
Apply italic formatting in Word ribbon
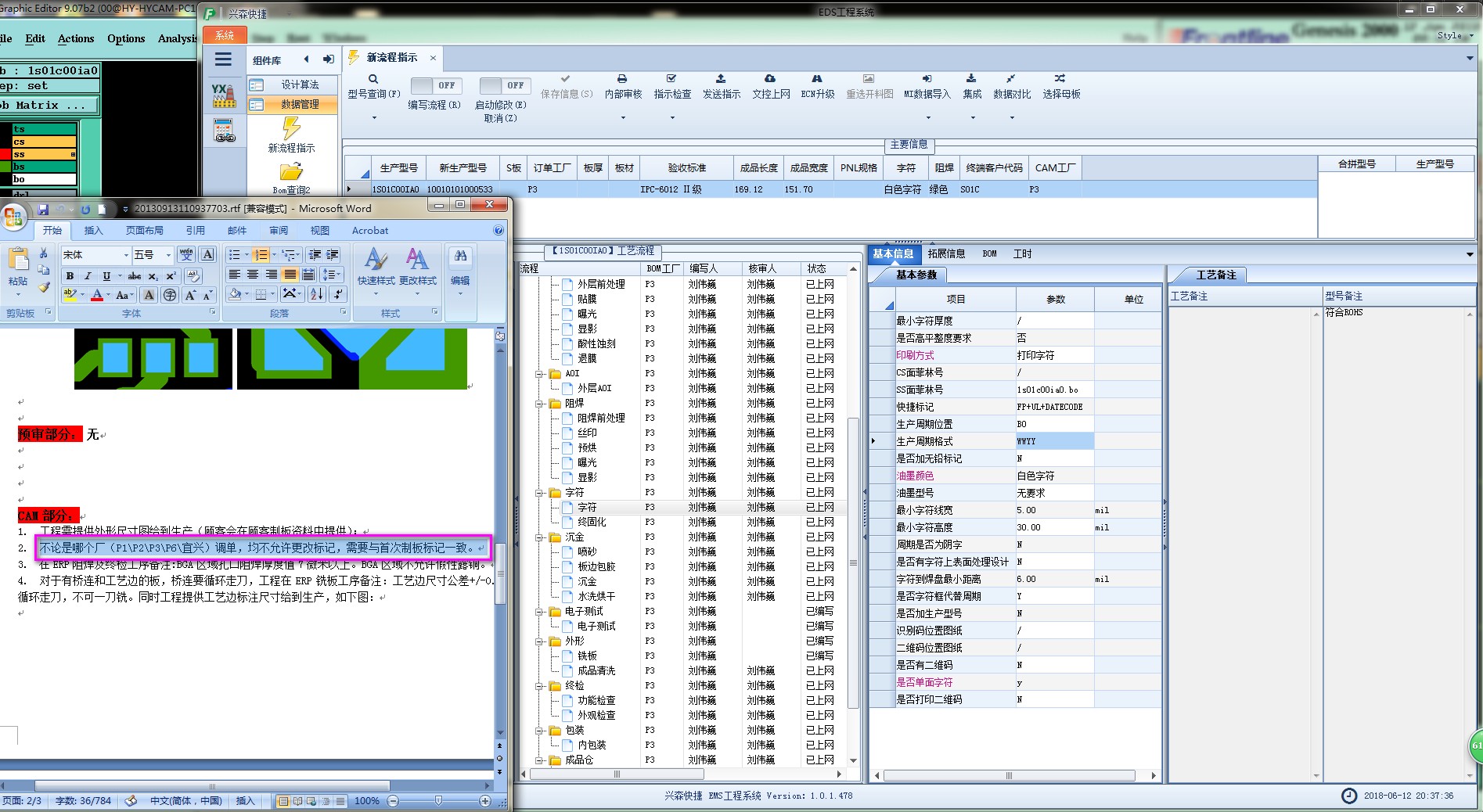click(88, 276)
